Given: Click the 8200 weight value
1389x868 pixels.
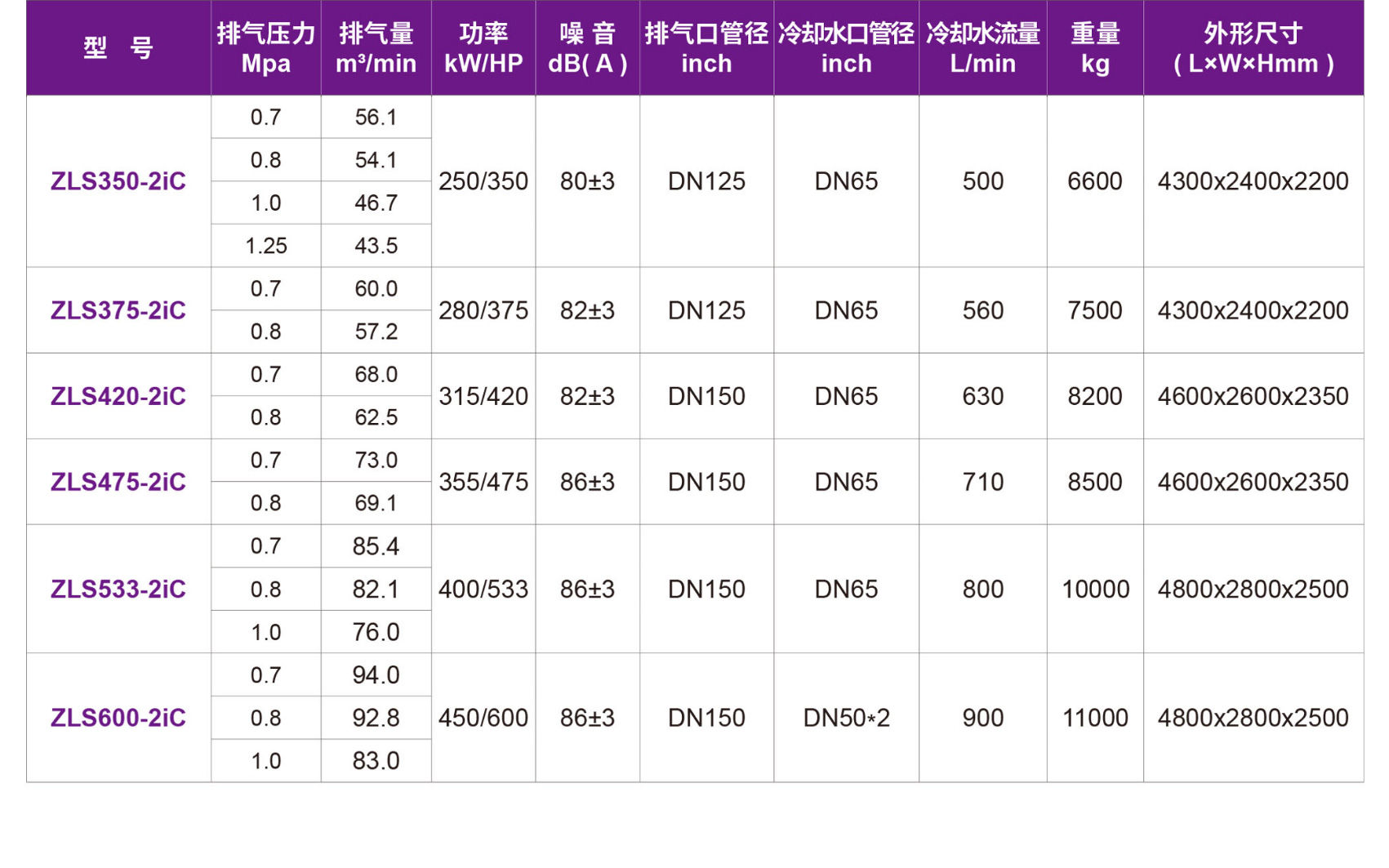Looking at the screenshot, I should [1096, 396].
